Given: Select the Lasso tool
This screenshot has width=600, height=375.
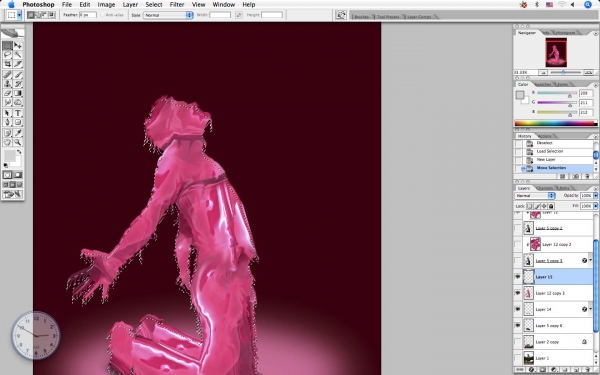Looking at the screenshot, I should pyautogui.click(x=7, y=55).
